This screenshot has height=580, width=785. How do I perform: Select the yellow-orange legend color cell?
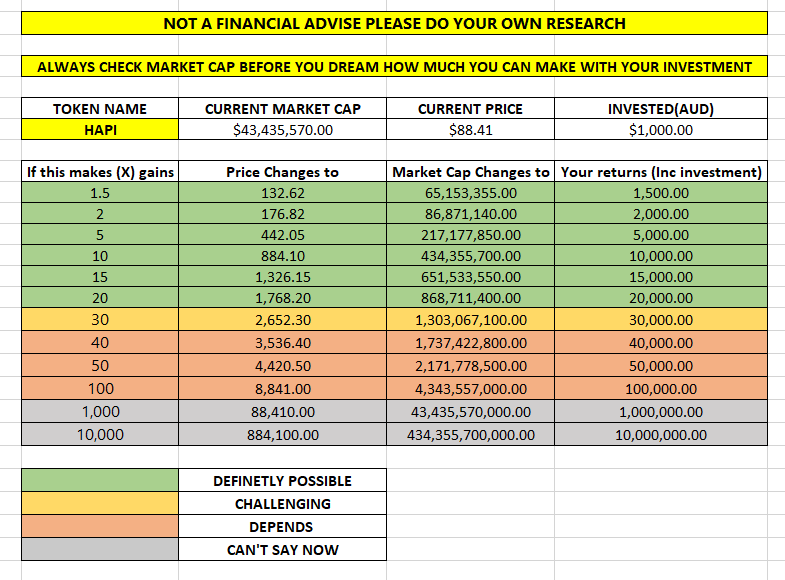point(100,503)
